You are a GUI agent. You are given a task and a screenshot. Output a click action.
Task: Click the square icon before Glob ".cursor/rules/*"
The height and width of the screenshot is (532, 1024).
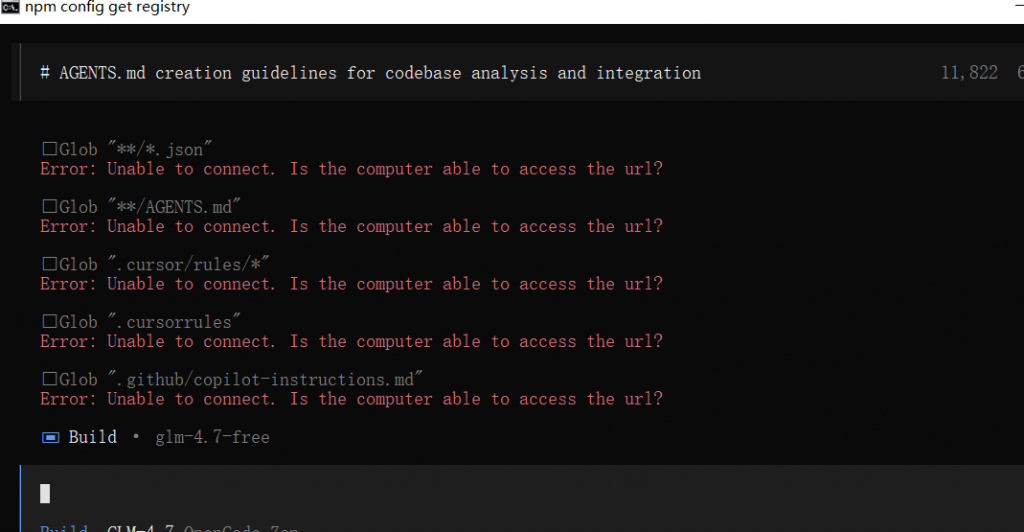click(48, 265)
